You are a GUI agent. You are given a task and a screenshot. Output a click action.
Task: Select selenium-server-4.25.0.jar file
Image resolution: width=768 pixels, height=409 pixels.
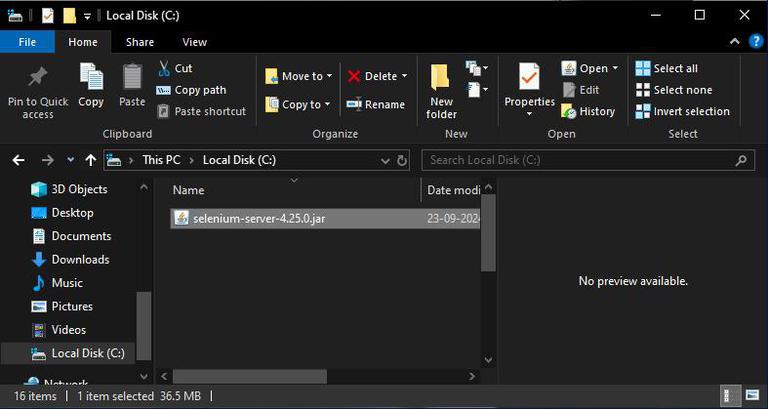pos(325,218)
